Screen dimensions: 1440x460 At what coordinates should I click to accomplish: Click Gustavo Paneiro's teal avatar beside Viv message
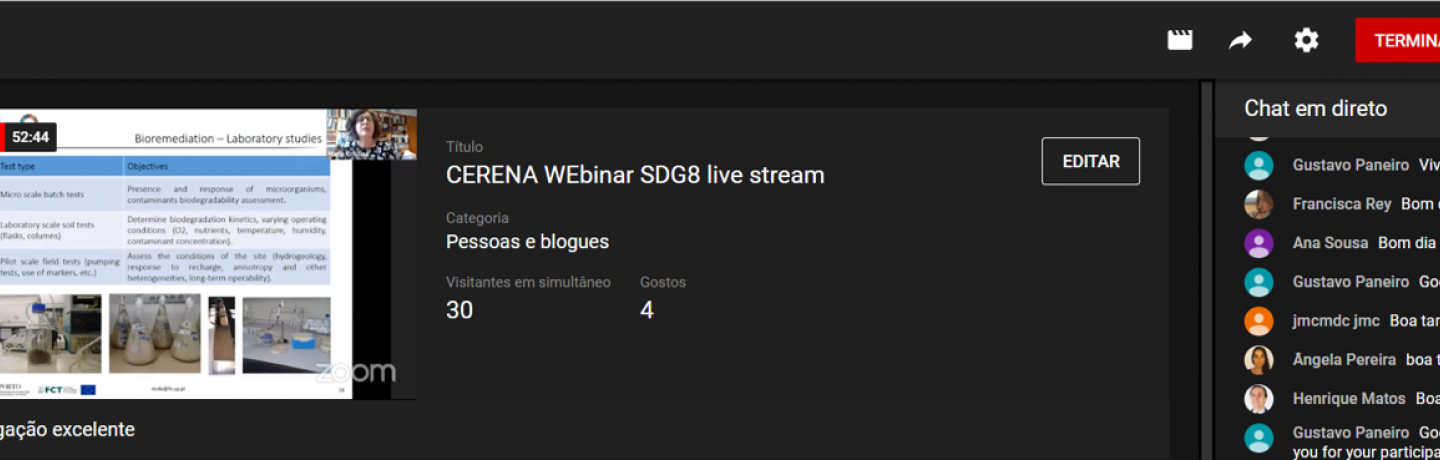coord(1258,165)
